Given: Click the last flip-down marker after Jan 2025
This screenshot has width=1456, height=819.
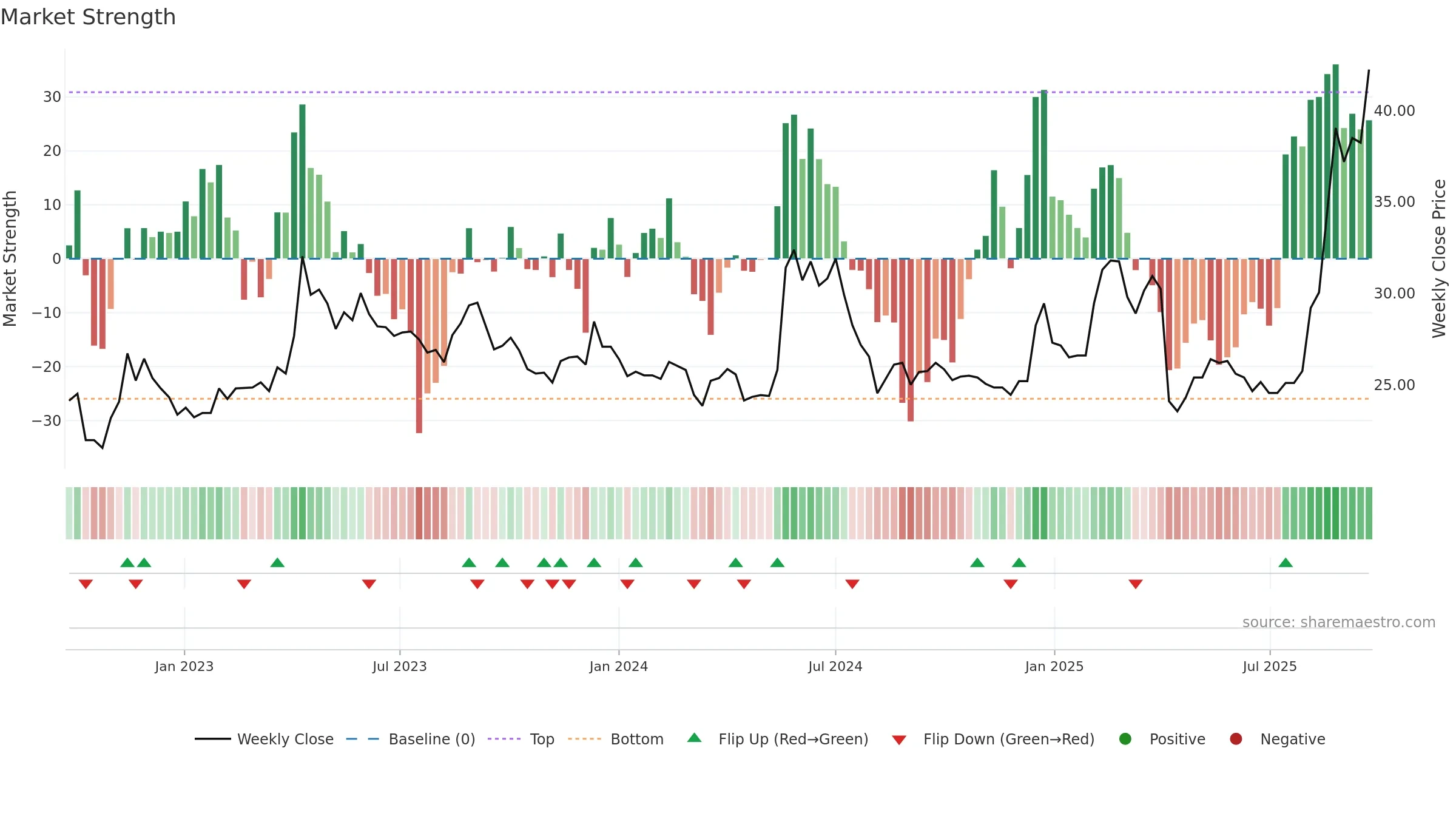Looking at the screenshot, I should pyautogui.click(x=1136, y=584).
